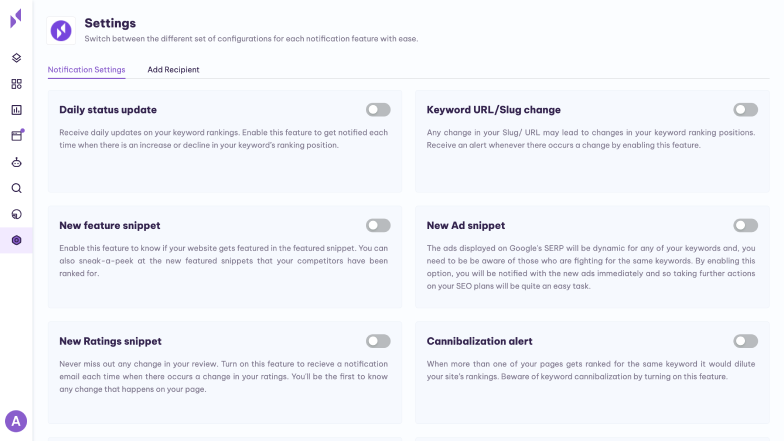Screen dimensions: 784x441
Task: Open the user avatar 'A'
Action: (x=16, y=422)
